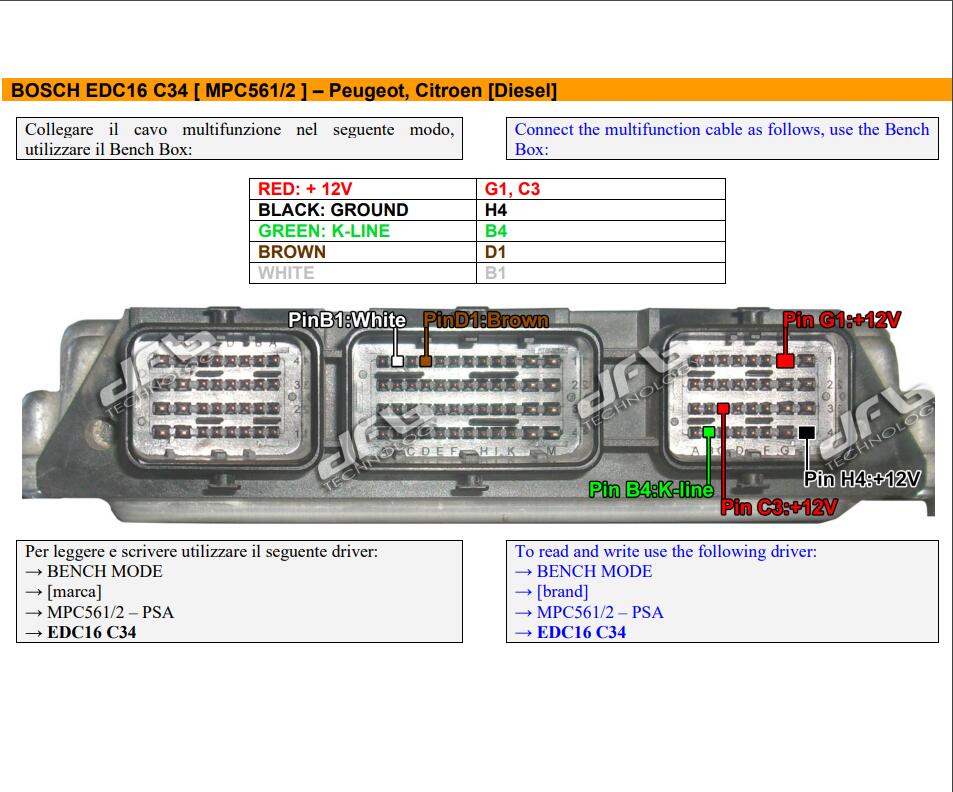The image size is (953, 792).
Task: Click the 'Pin G1:+12V' label
Action: (x=842, y=320)
